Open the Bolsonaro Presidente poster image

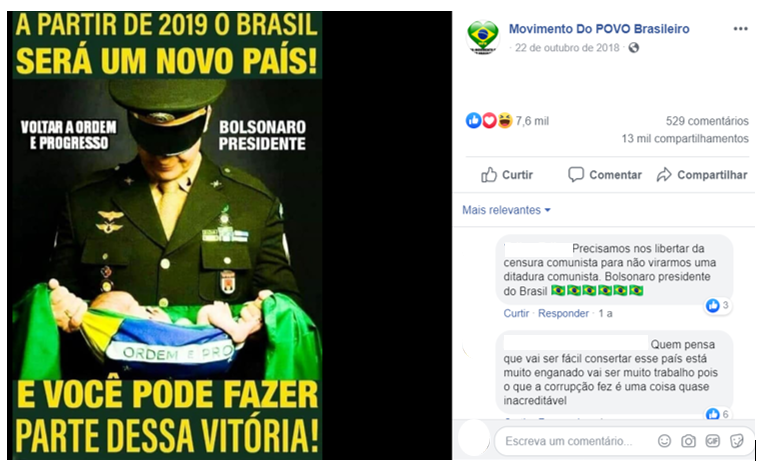coord(167,235)
